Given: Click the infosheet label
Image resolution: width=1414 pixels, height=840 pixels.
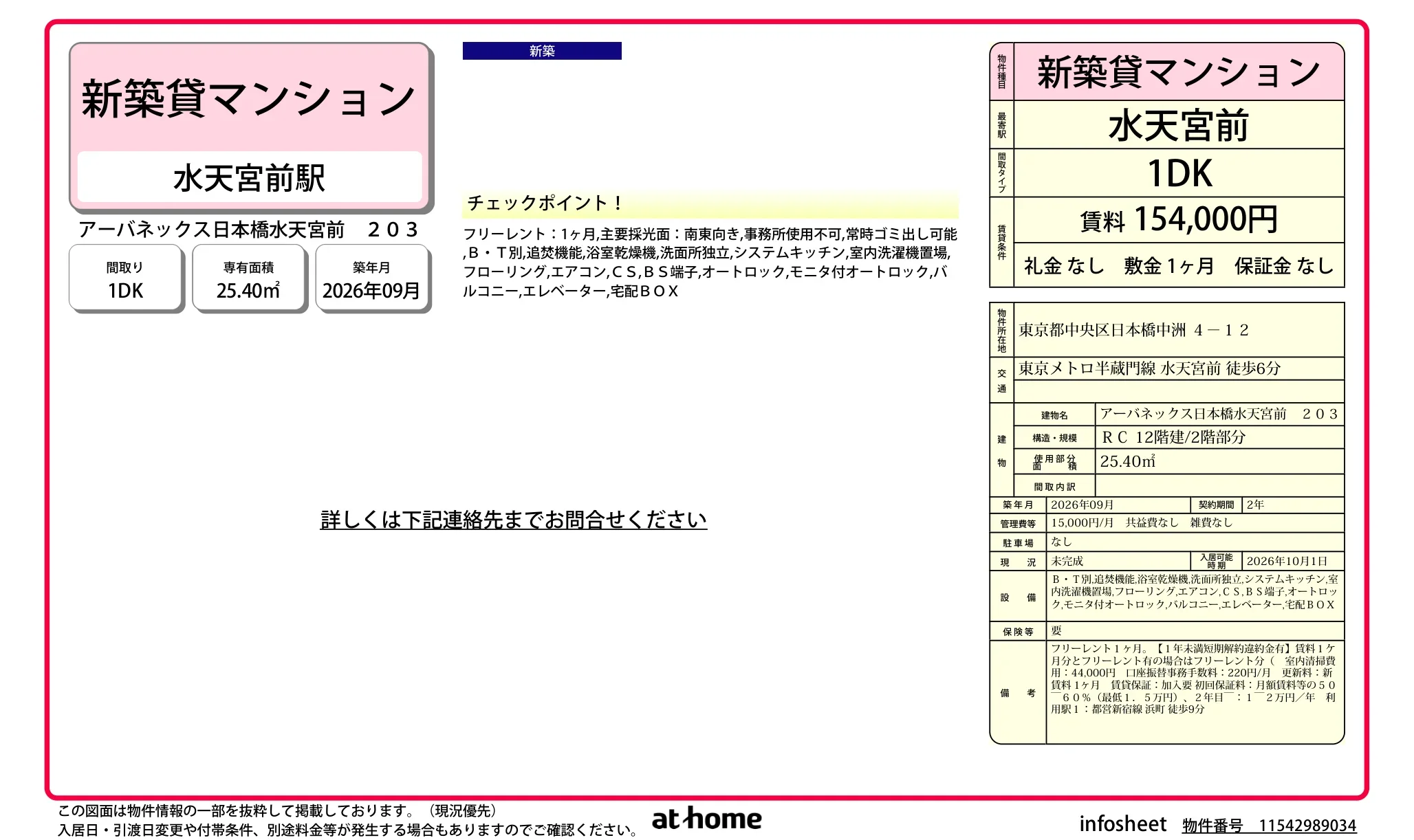Looking at the screenshot, I should click(1122, 824).
